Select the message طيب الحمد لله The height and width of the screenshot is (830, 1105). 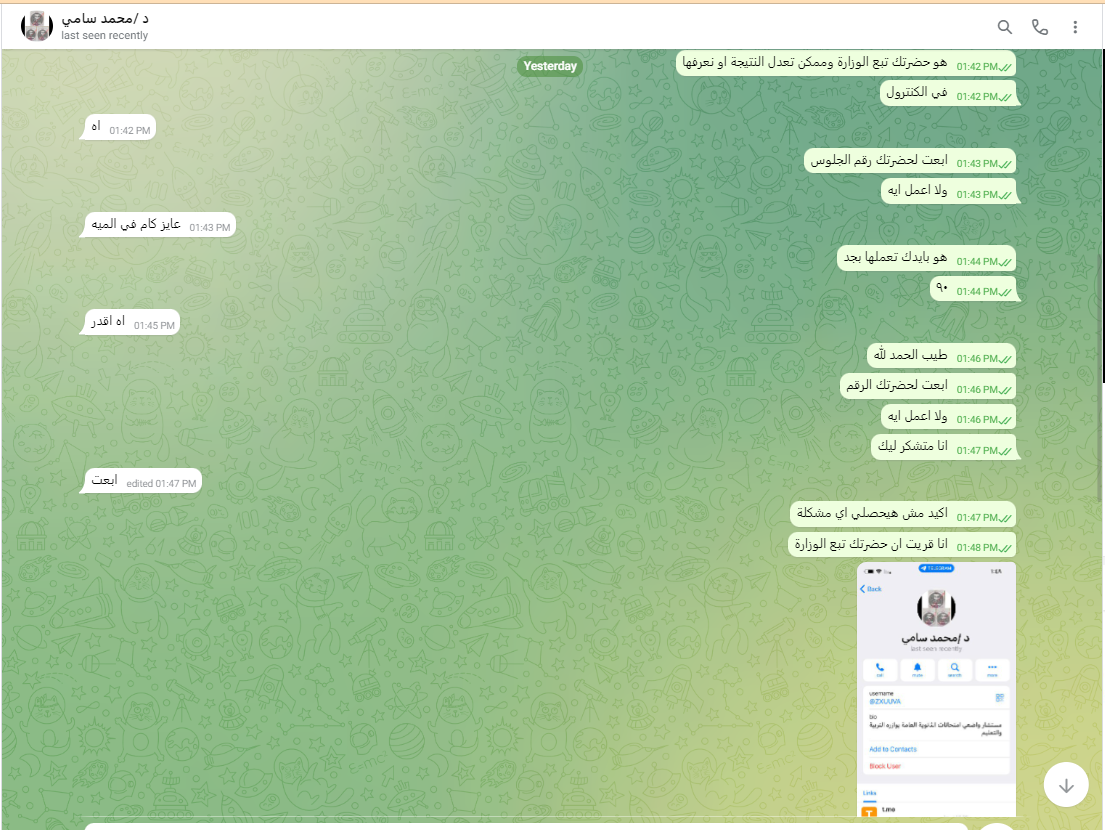tap(941, 356)
